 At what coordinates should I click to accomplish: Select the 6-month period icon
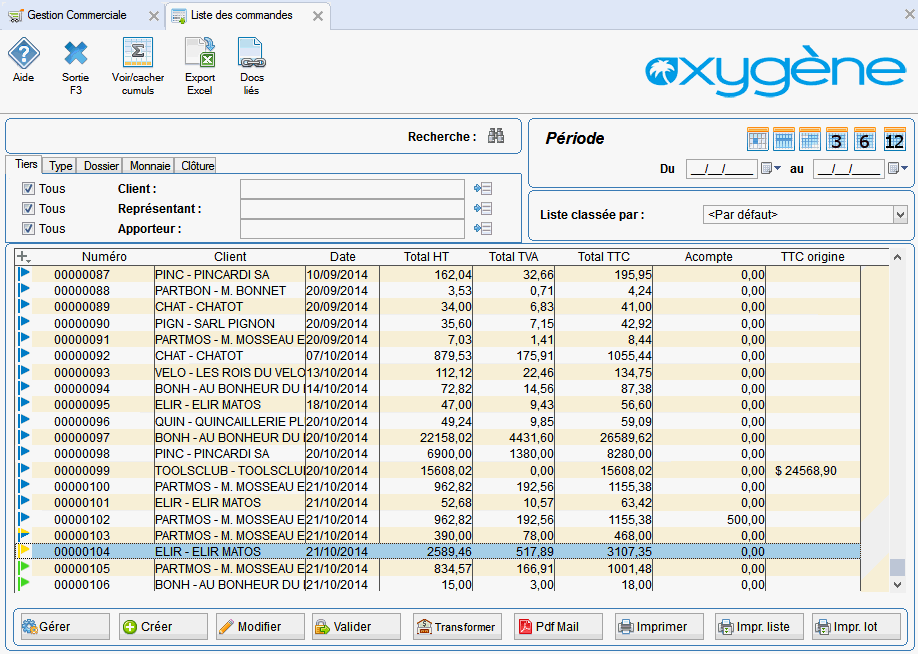point(865,139)
